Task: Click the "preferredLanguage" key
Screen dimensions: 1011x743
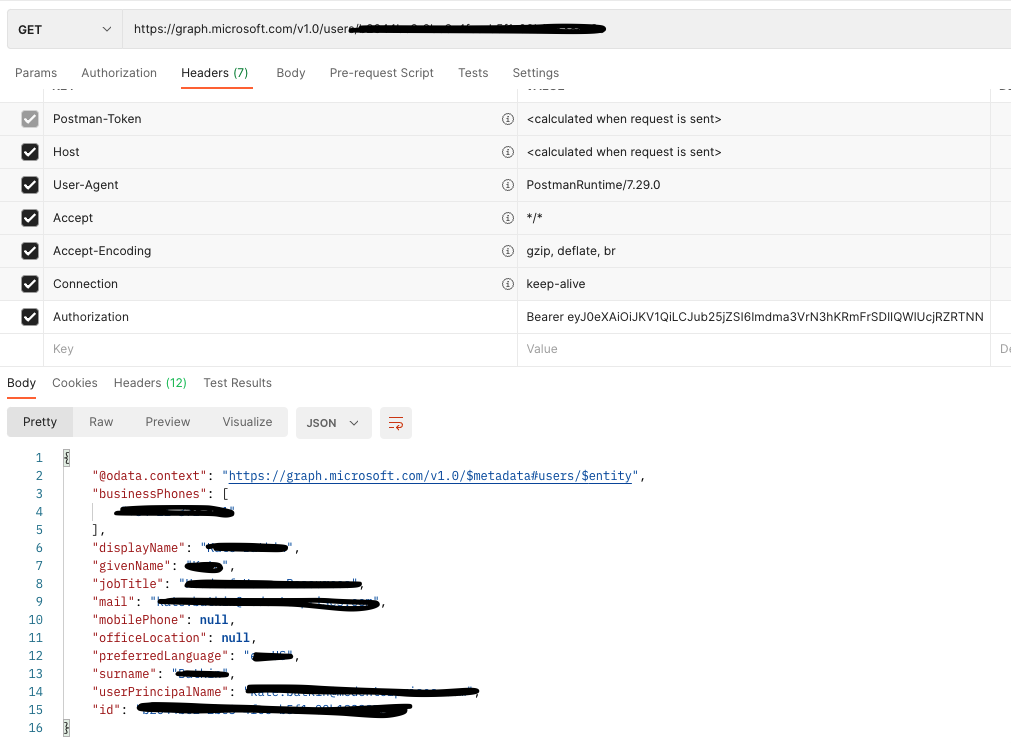Action: (x=161, y=656)
